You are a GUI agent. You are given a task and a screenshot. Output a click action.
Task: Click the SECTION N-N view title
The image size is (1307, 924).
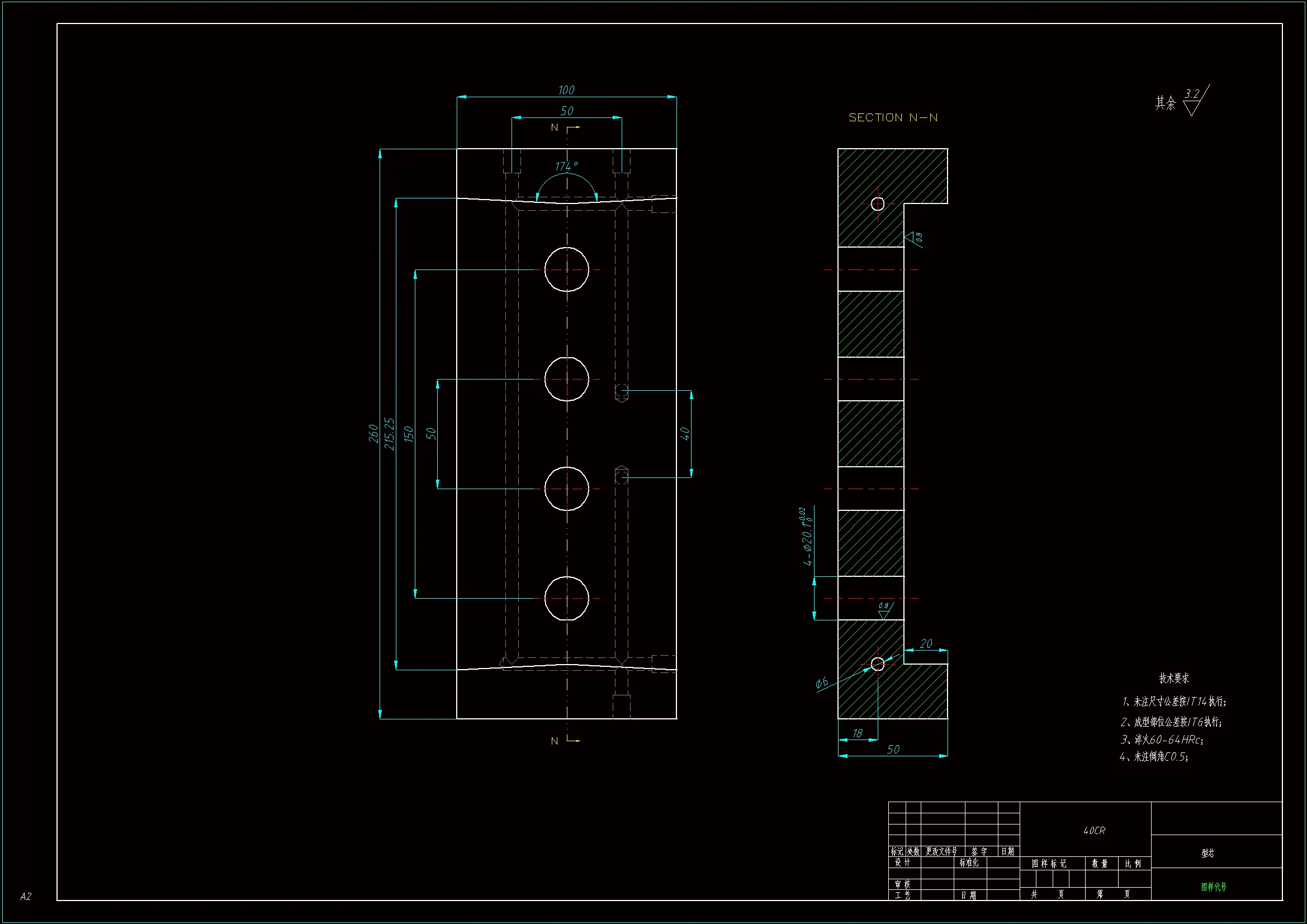point(893,117)
